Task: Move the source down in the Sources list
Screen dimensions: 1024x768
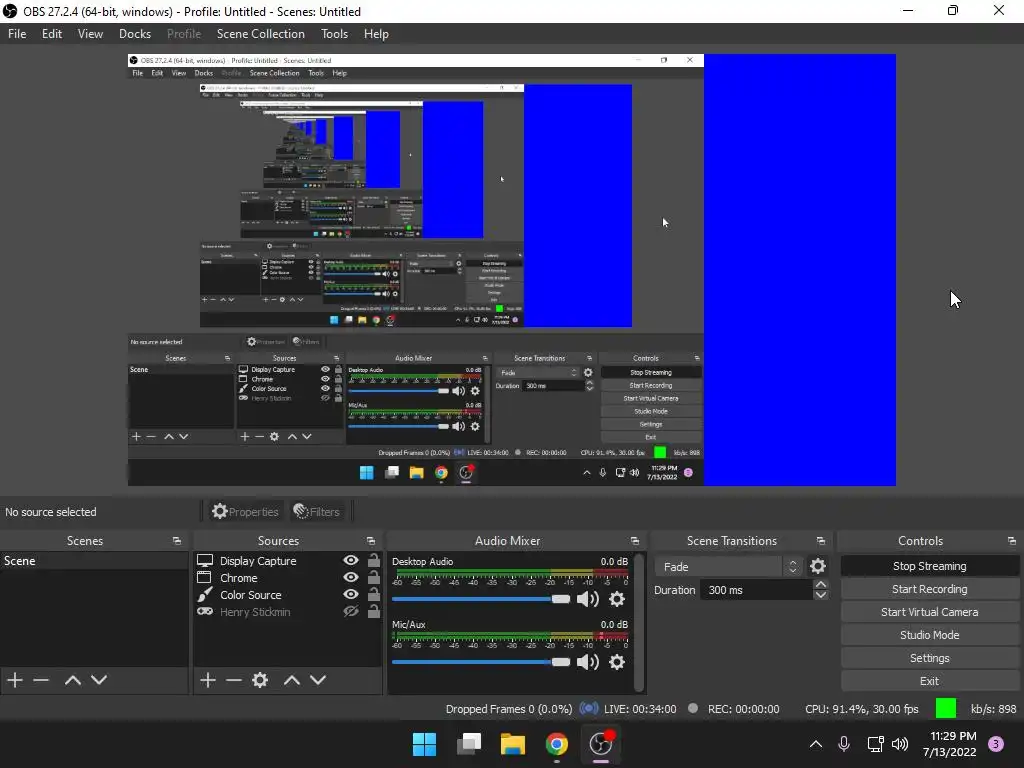Action: point(317,680)
